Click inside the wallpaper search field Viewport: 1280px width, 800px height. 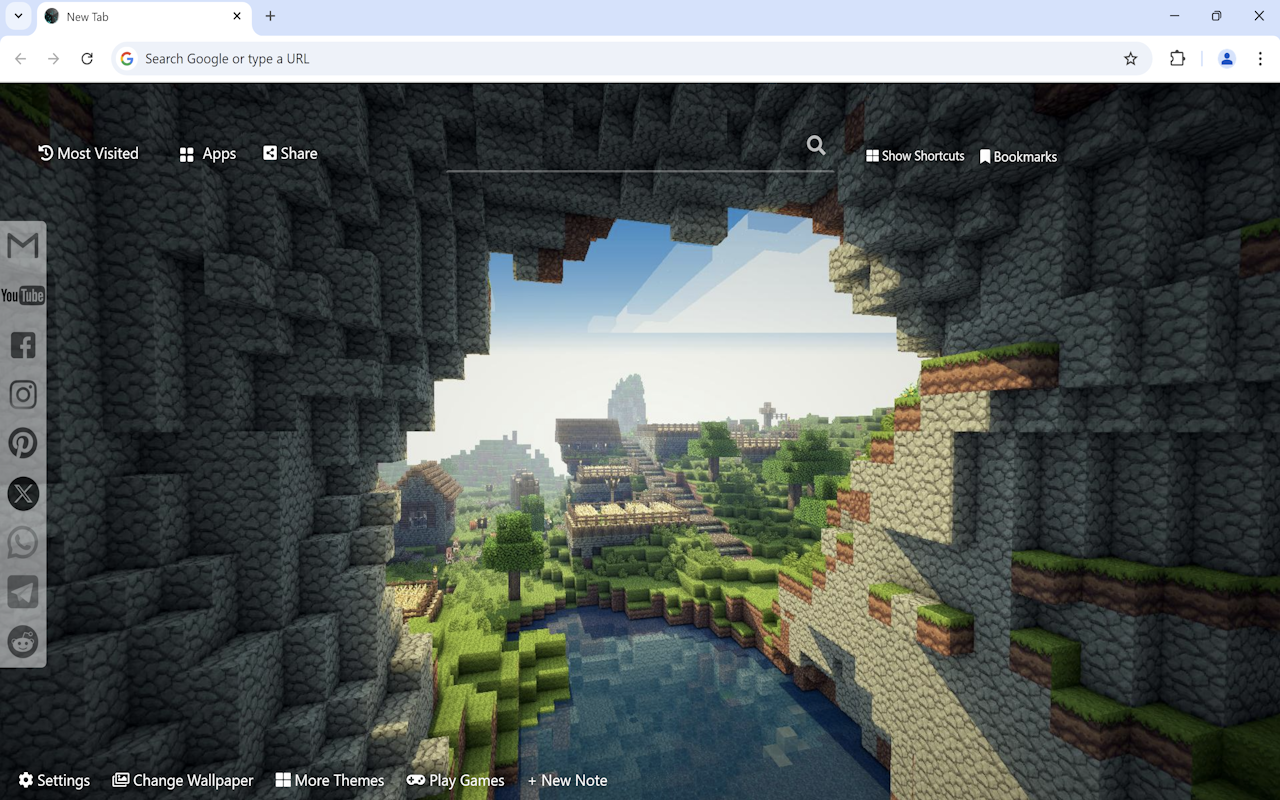[x=640, y=160]
